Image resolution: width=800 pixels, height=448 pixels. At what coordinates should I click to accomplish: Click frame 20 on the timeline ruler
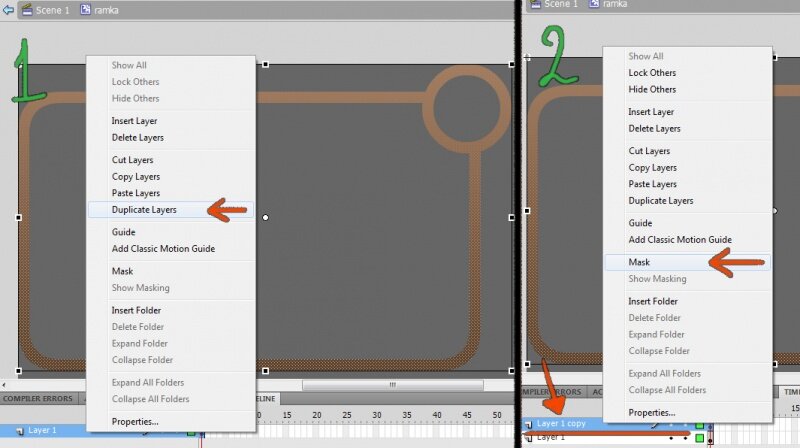pos(316,414)
